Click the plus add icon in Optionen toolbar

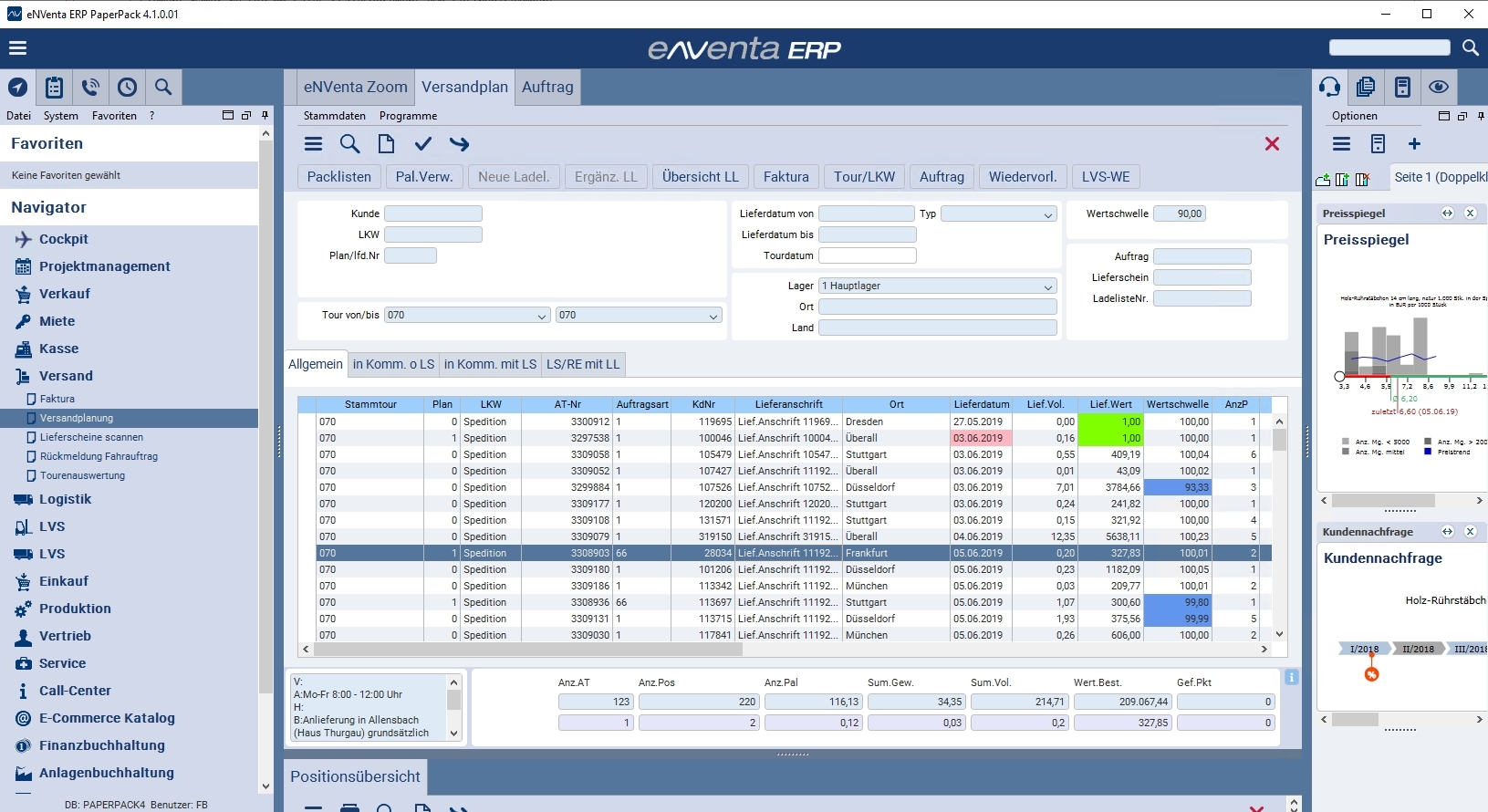(x=1414, y=144)
